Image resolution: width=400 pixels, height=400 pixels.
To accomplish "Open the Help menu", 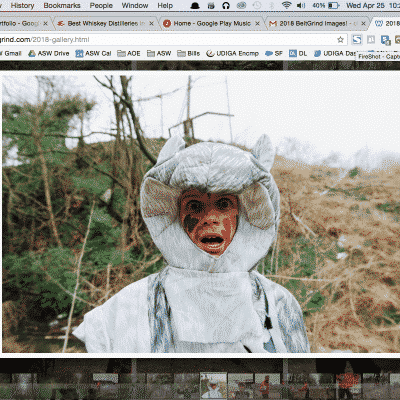I will tap(165, 6).
